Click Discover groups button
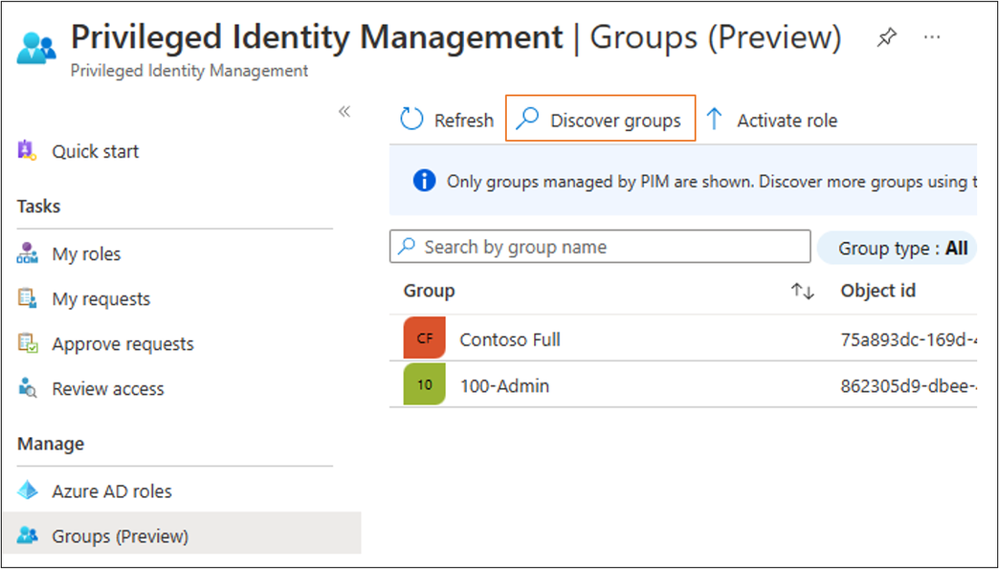The height and width of the screenshot is (569, 999). click(600, 120)
